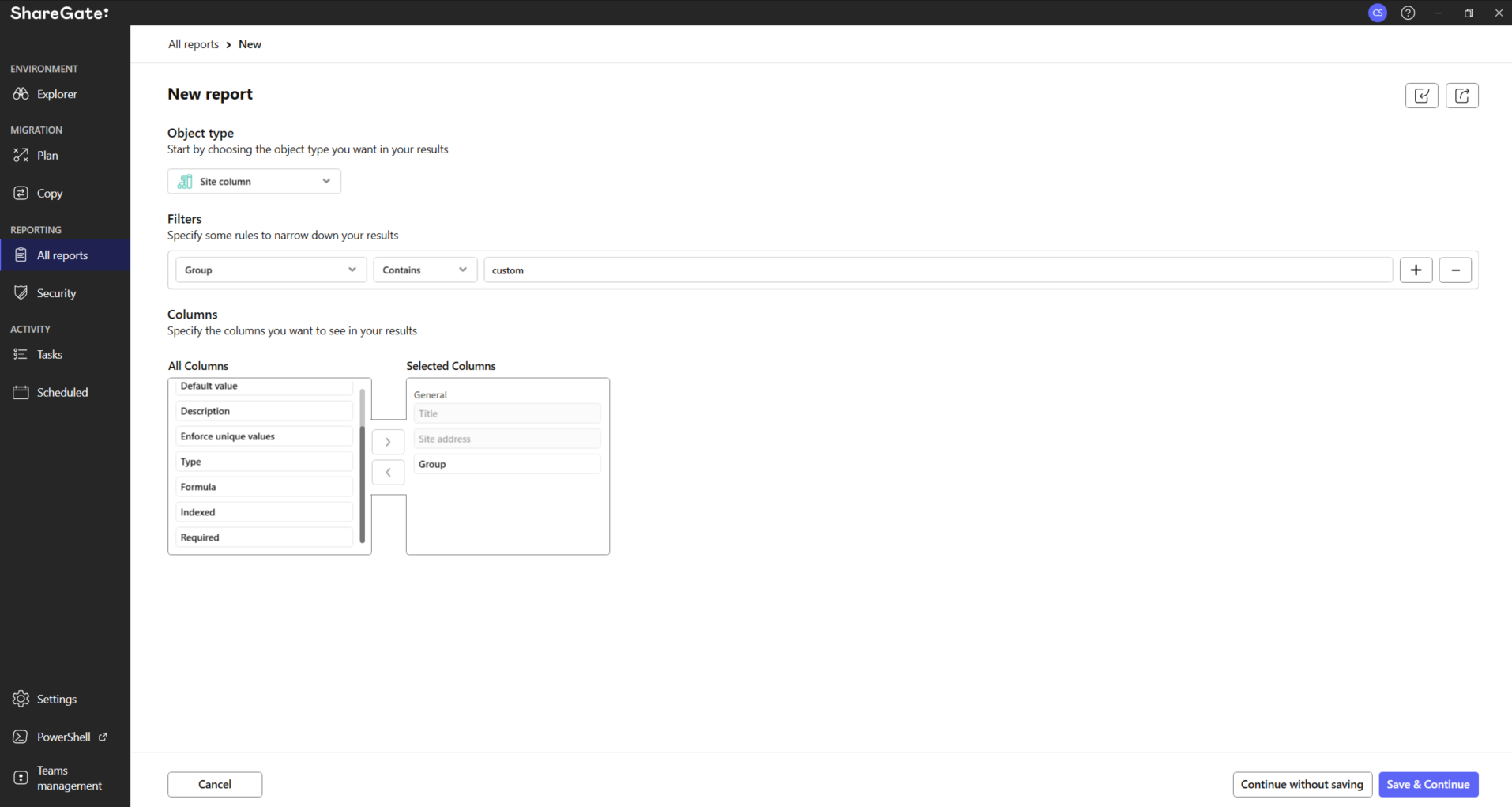Remove the filter rule with minus button

pyautogui.click(x=1455, y=270)
